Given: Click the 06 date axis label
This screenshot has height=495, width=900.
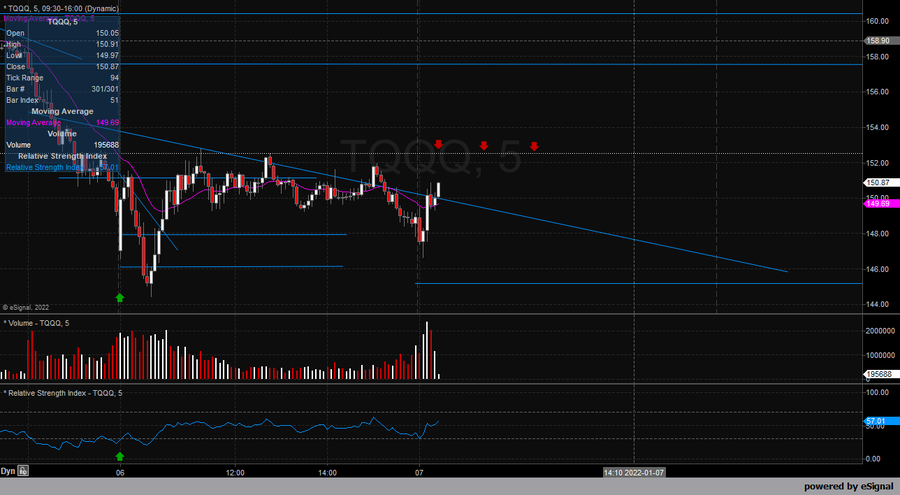Looking at the screenshot, I should (x=120, y=473).
